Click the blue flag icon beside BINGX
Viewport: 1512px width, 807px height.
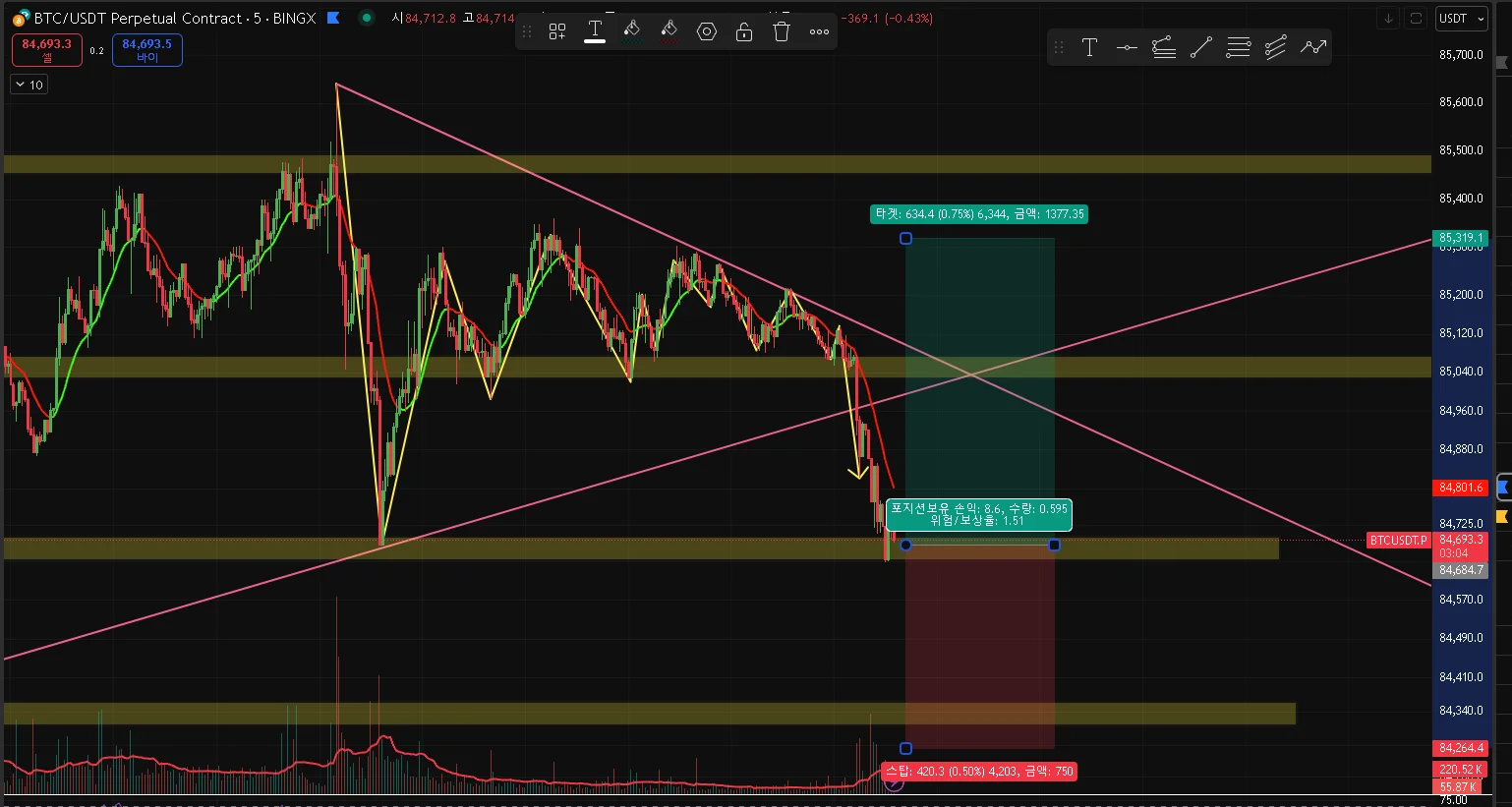[333, 18]
